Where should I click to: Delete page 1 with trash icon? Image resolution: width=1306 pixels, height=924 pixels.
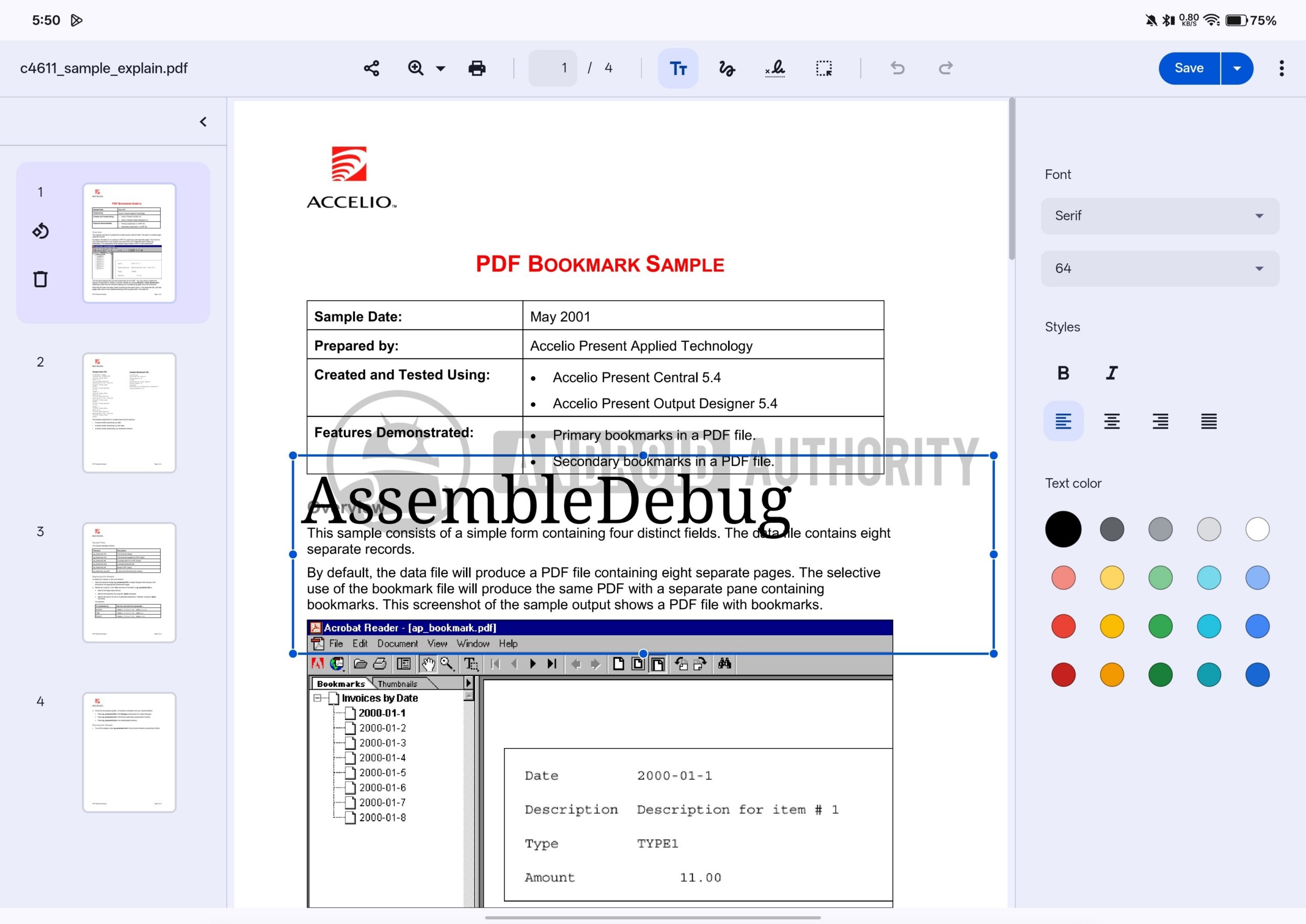coord(40,279)
